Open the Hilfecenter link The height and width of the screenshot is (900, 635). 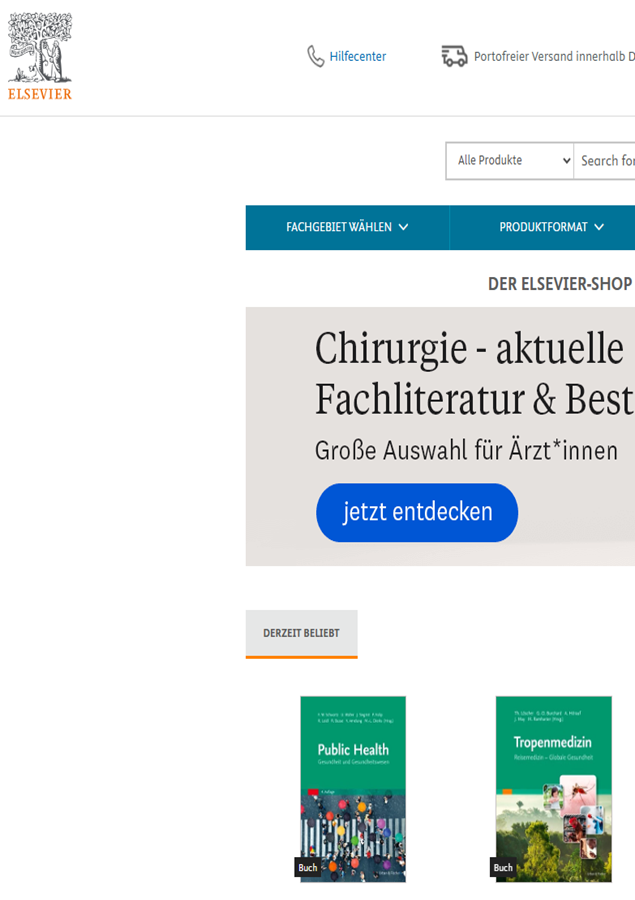pyautogui.click(x=358, y=56)
